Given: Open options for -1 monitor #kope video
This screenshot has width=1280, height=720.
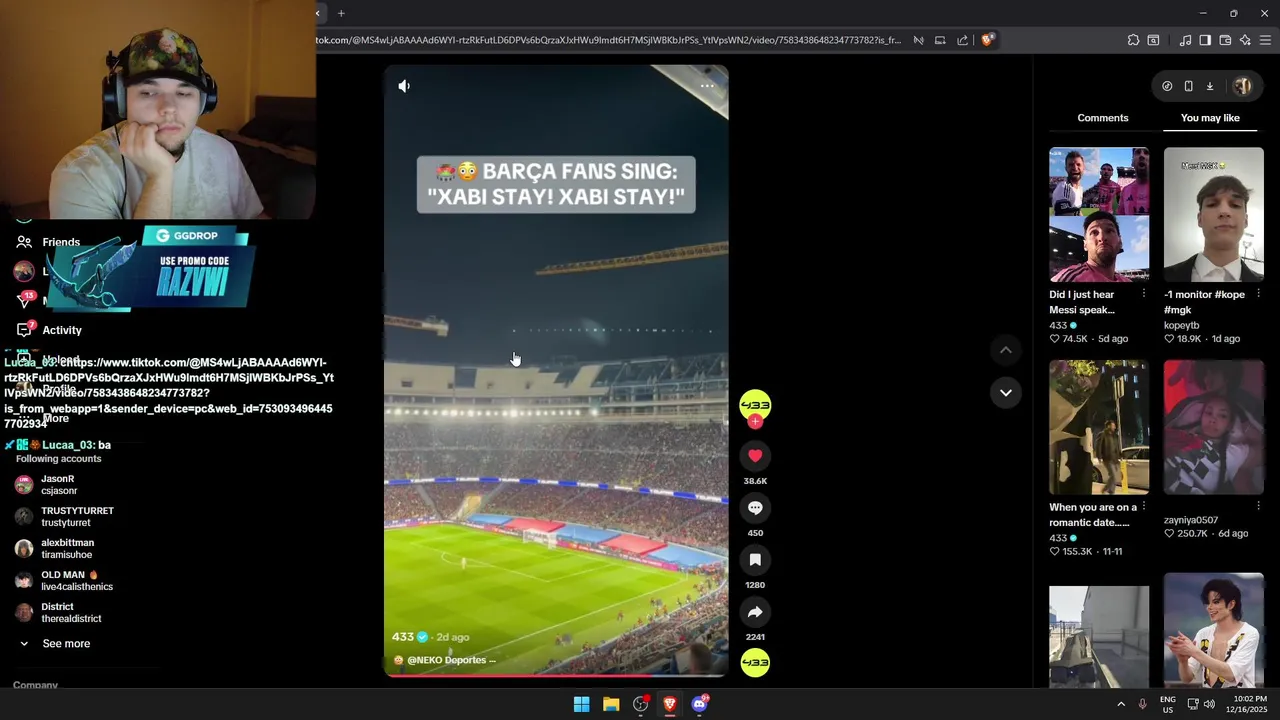Looking at the screenshot, I should pyautogui.click(x=1258, y=294).
